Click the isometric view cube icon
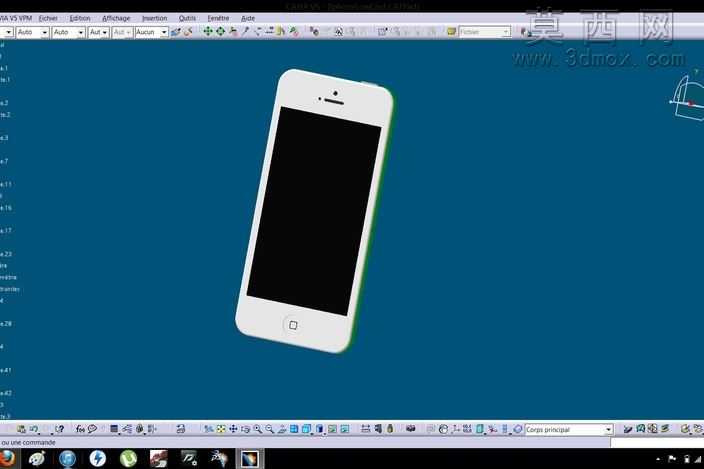Viewport: 704px width, 469px height. pos(307,429)
